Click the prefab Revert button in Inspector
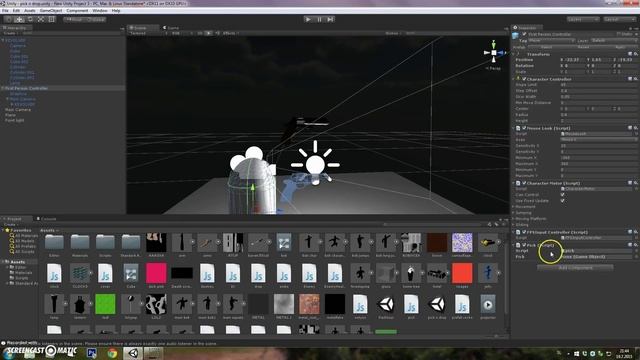Viewport: 640px width, 360px height. click(583, 47)
